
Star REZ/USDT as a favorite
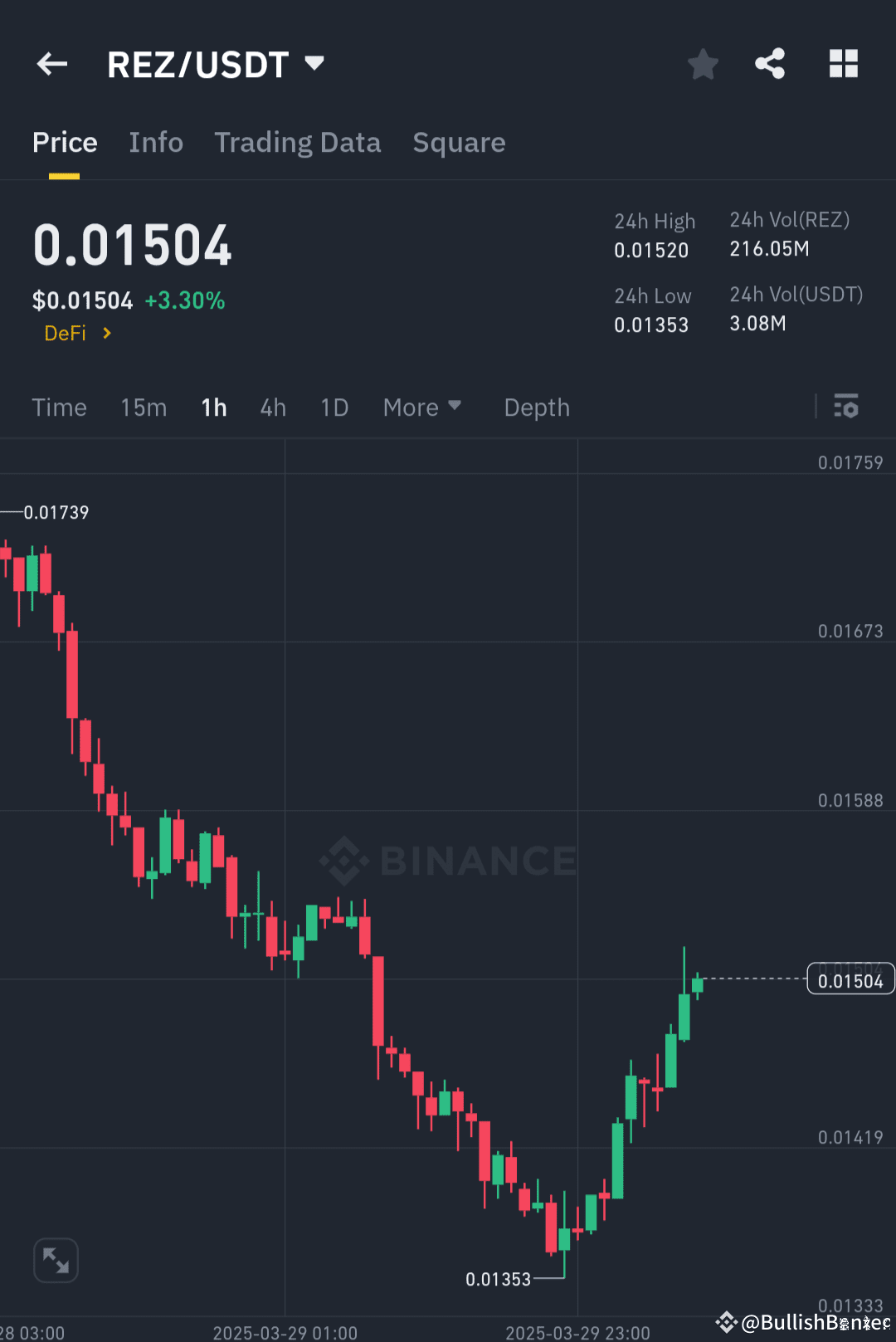[703, 64]
